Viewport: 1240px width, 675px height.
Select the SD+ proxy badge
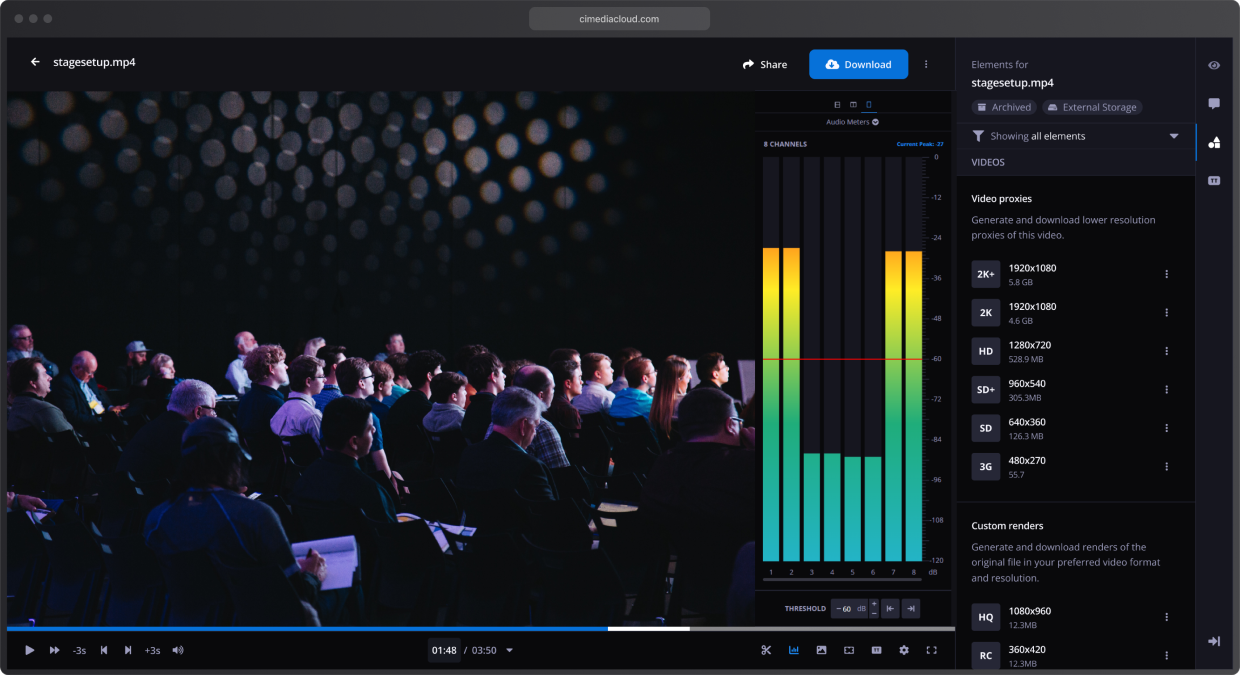(x=986, y=390)
